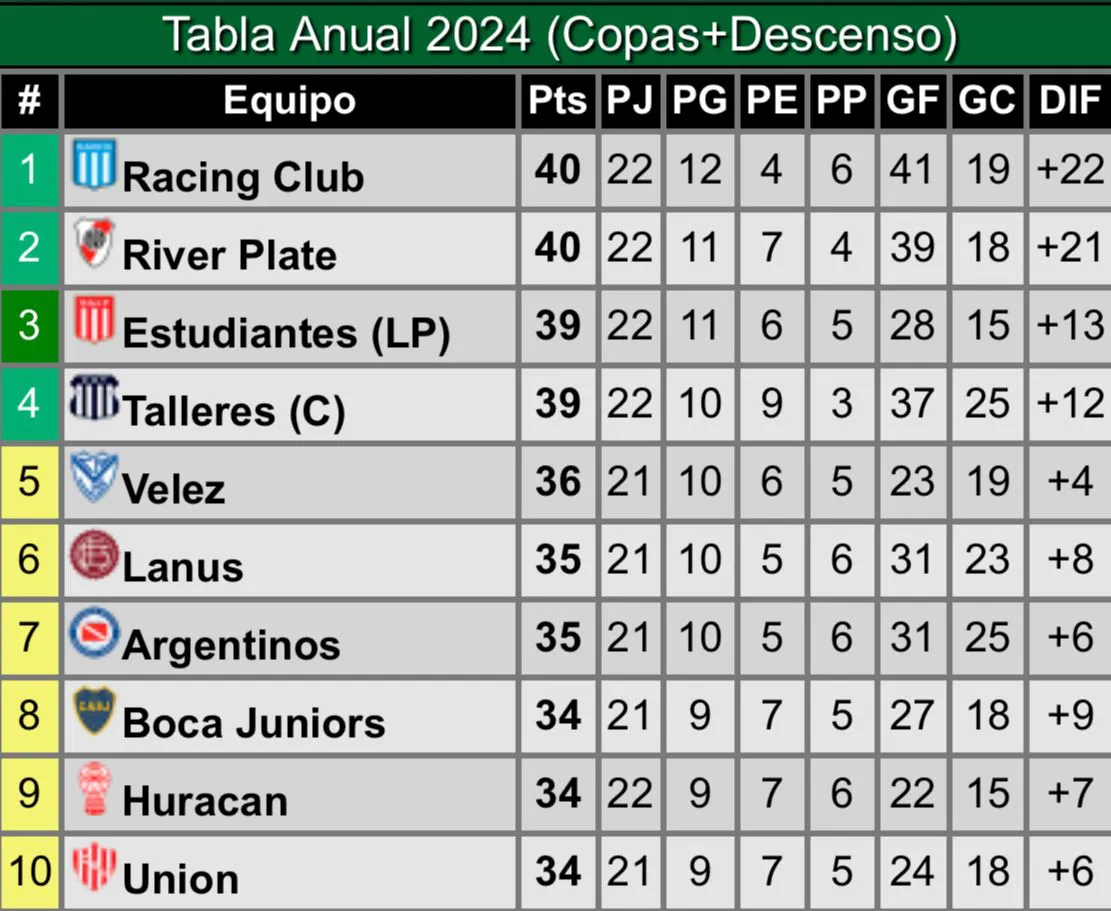The width and height of the screenshot is (1111, 911).
Task: Open the Boca Juniors team name
Action: click(253, 723)
